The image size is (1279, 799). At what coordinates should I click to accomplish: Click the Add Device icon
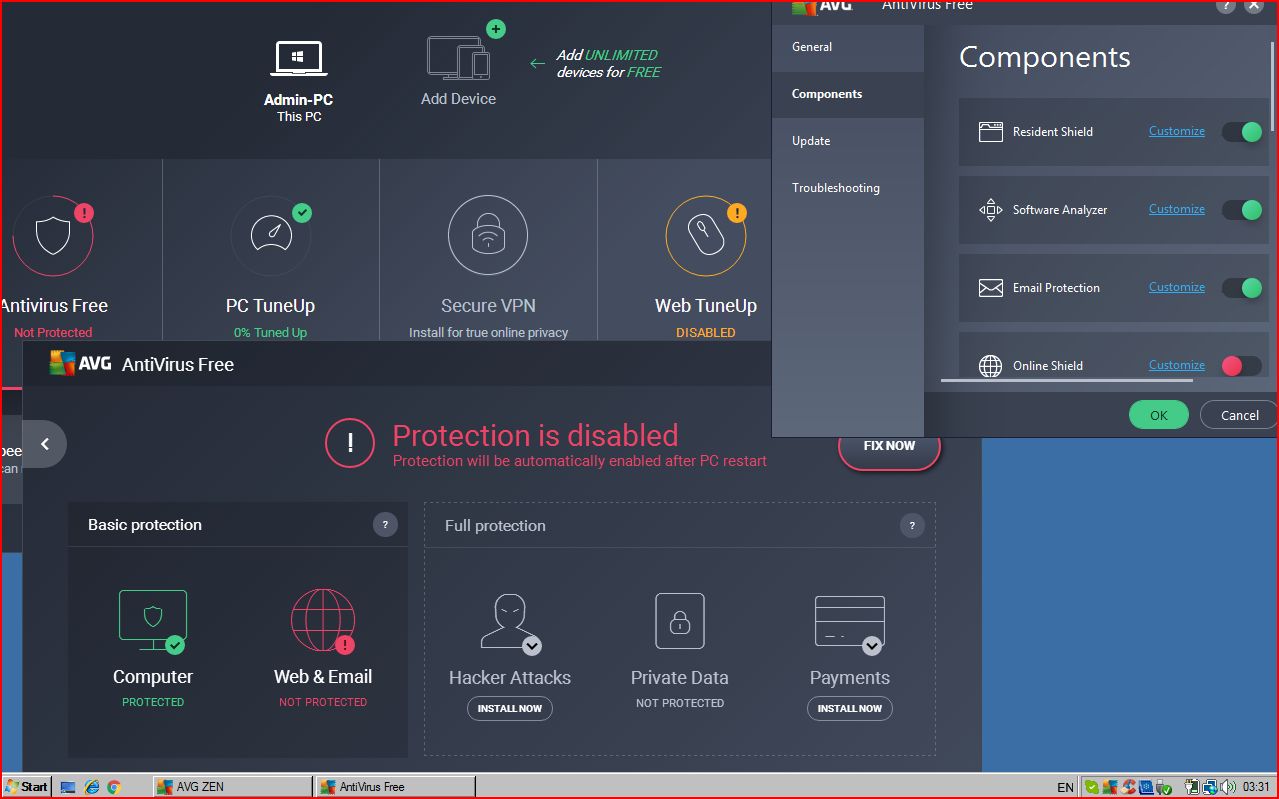(x=458, y=58)
